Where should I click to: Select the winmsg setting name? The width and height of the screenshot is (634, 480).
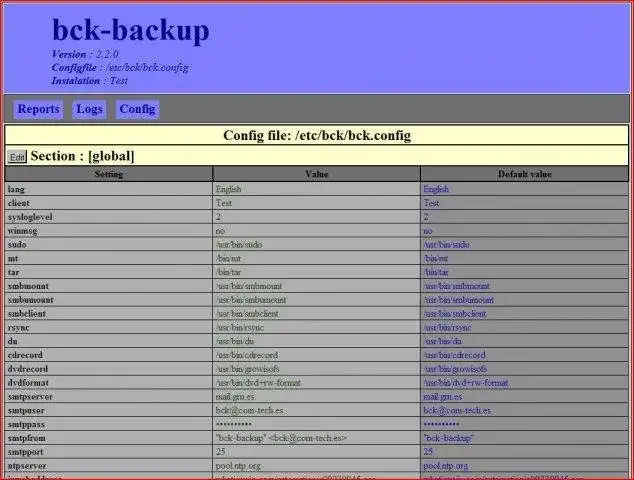point(22,231)
